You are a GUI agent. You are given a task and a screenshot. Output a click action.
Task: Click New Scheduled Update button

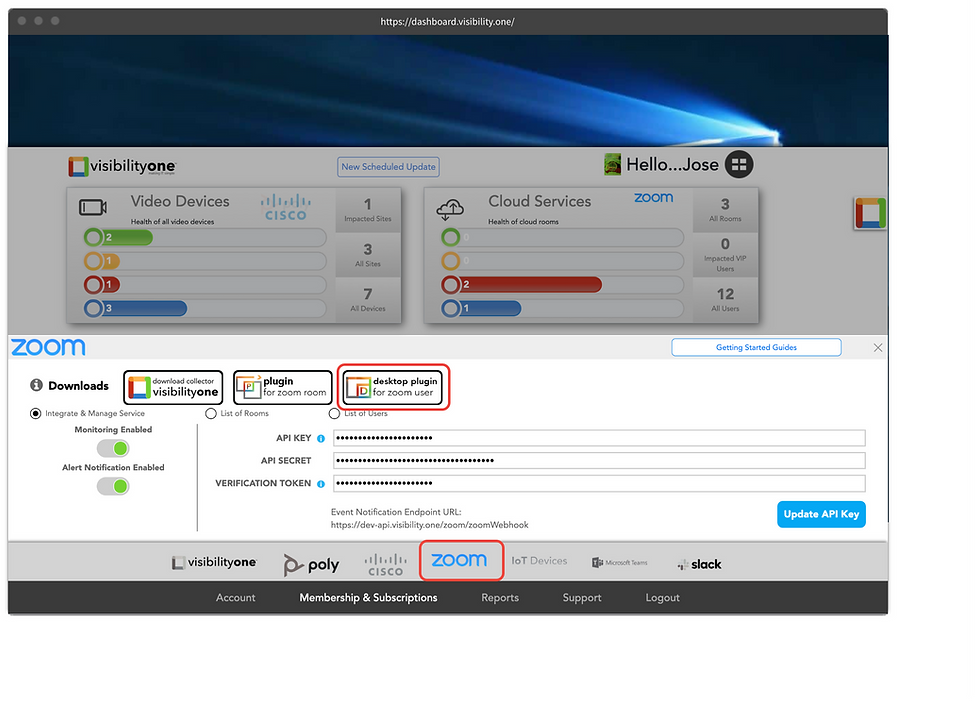[x=388, y=167]
